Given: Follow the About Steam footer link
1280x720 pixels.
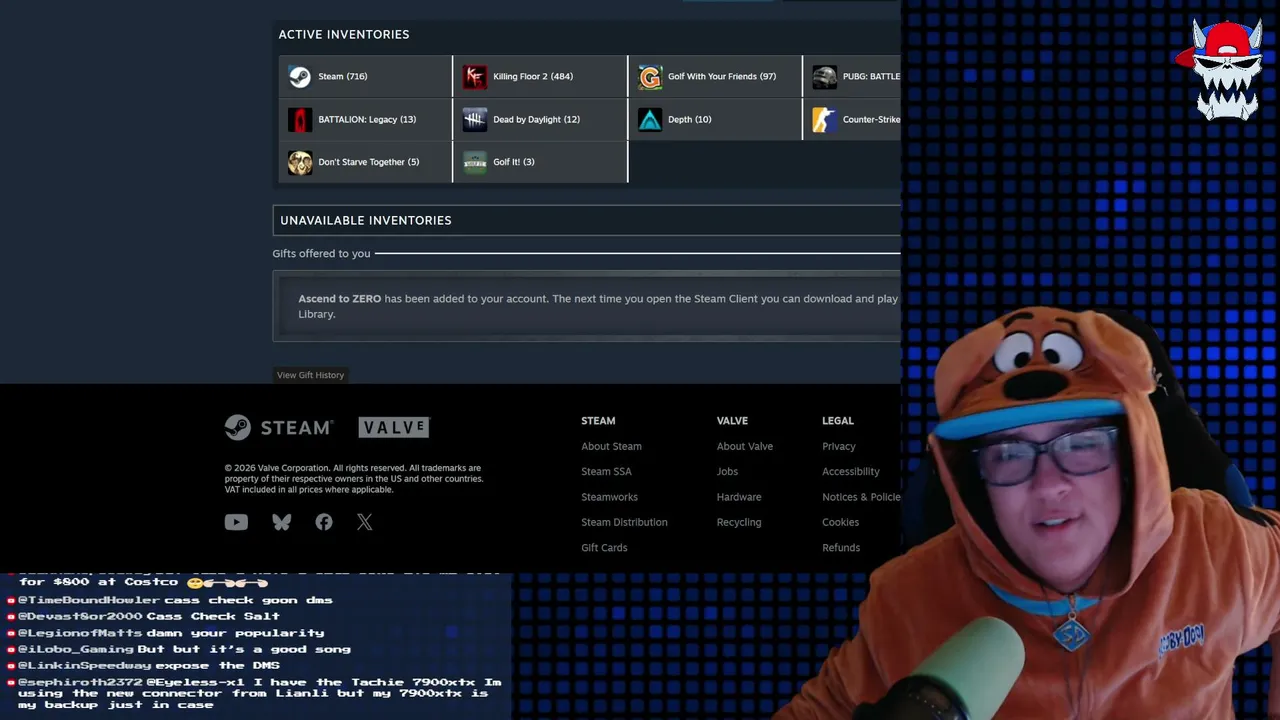Looking at the screenshot, I should click(x=611, y=447).
